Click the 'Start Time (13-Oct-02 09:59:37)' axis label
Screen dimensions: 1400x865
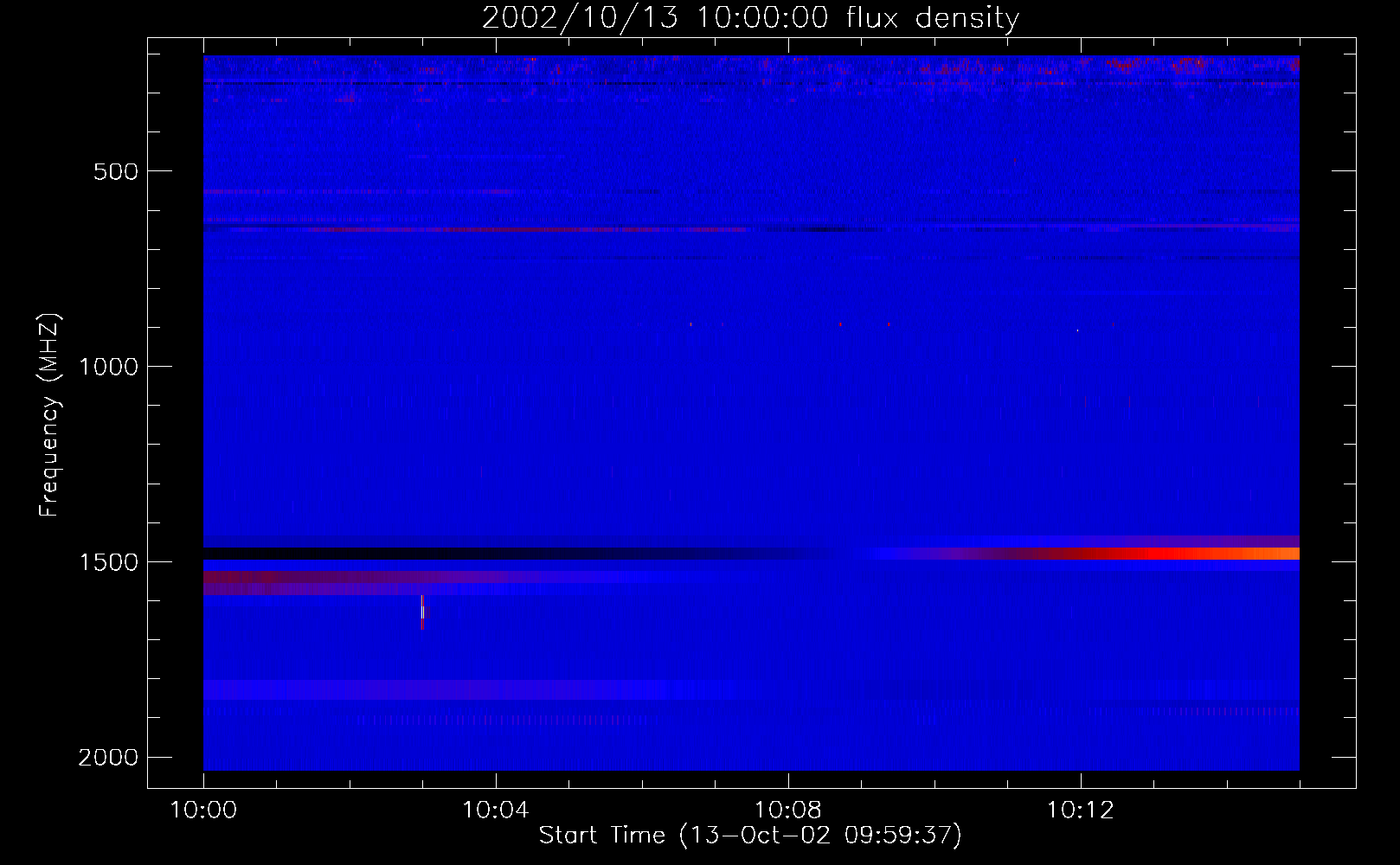pos(750,836)
